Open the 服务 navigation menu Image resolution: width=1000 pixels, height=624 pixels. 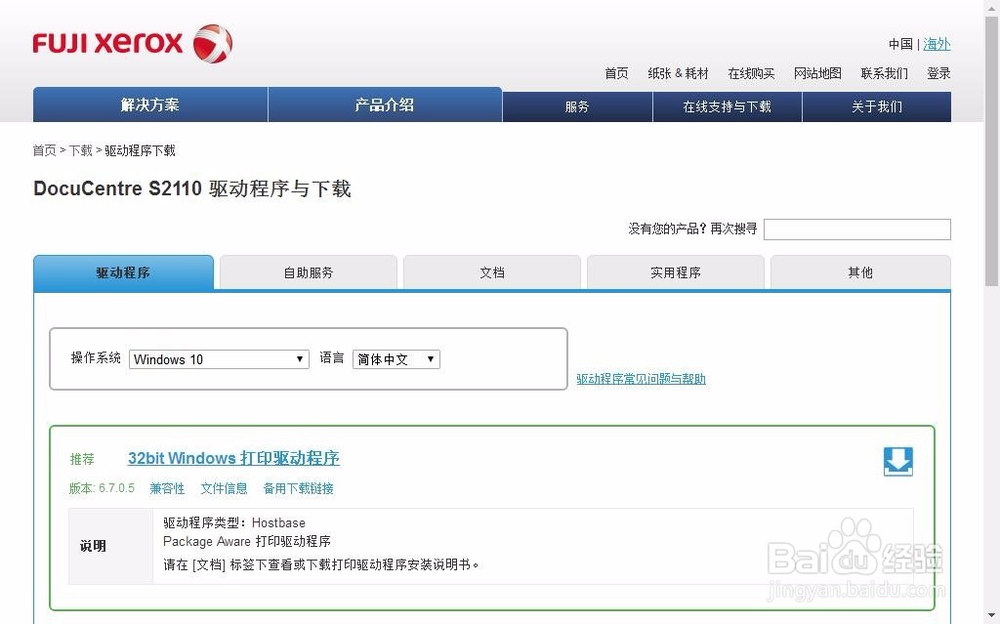577,107
